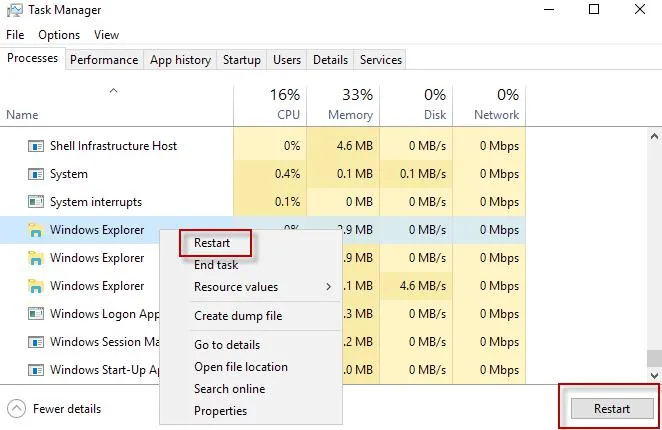Switch to the Startup tab
Viewport: 662px width, 430px height.
(242, 60)
